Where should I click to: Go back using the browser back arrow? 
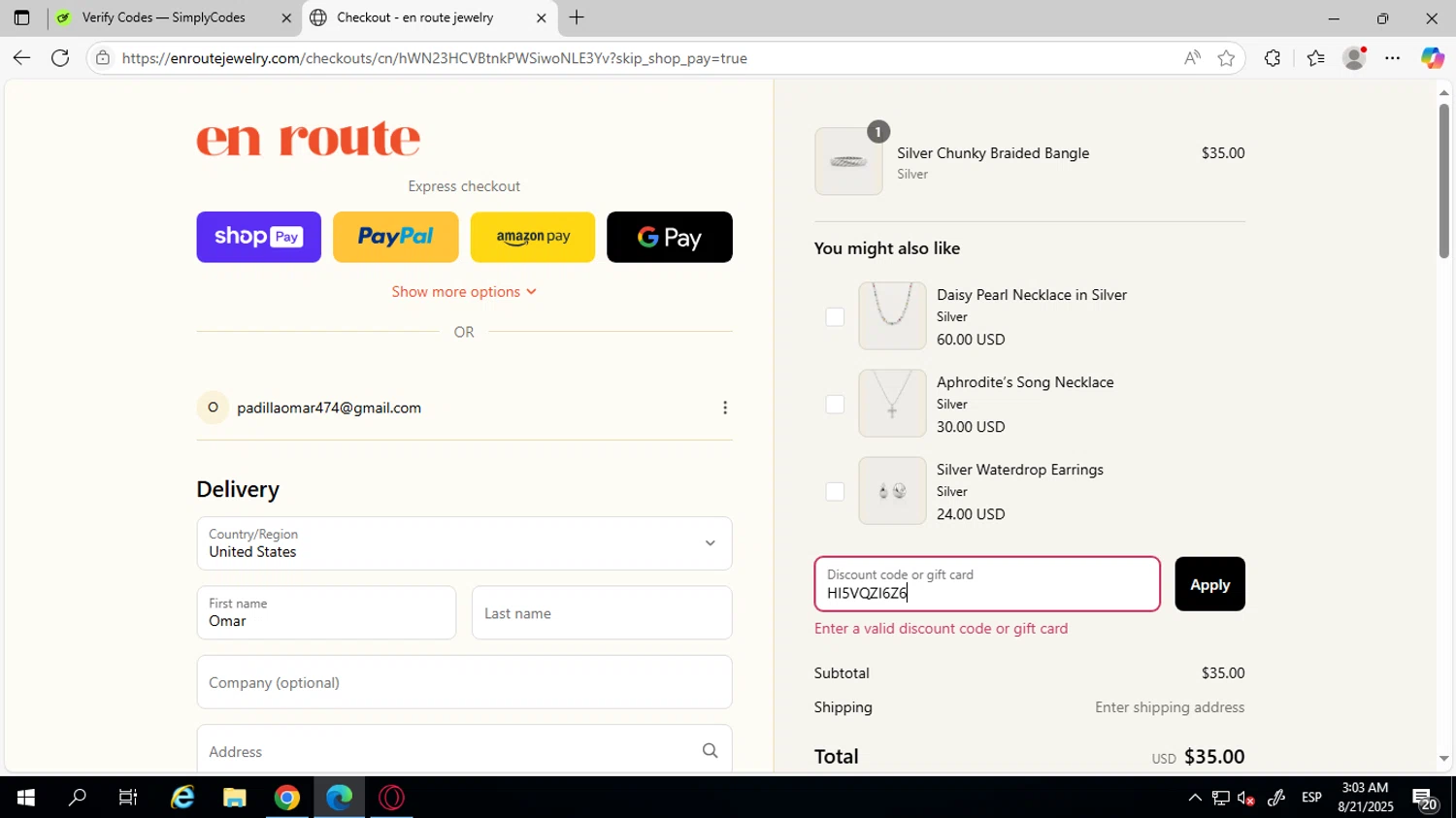[x=21, y=58]
